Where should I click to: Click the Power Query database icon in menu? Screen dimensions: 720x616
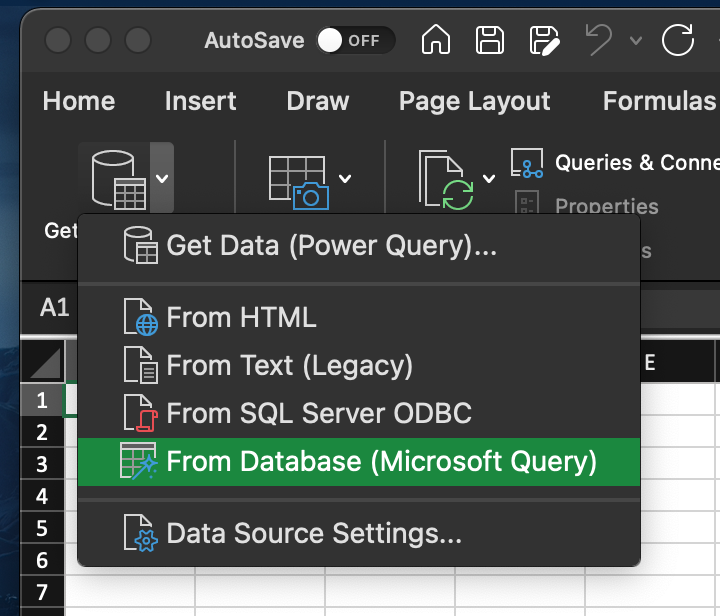(141, 245)
